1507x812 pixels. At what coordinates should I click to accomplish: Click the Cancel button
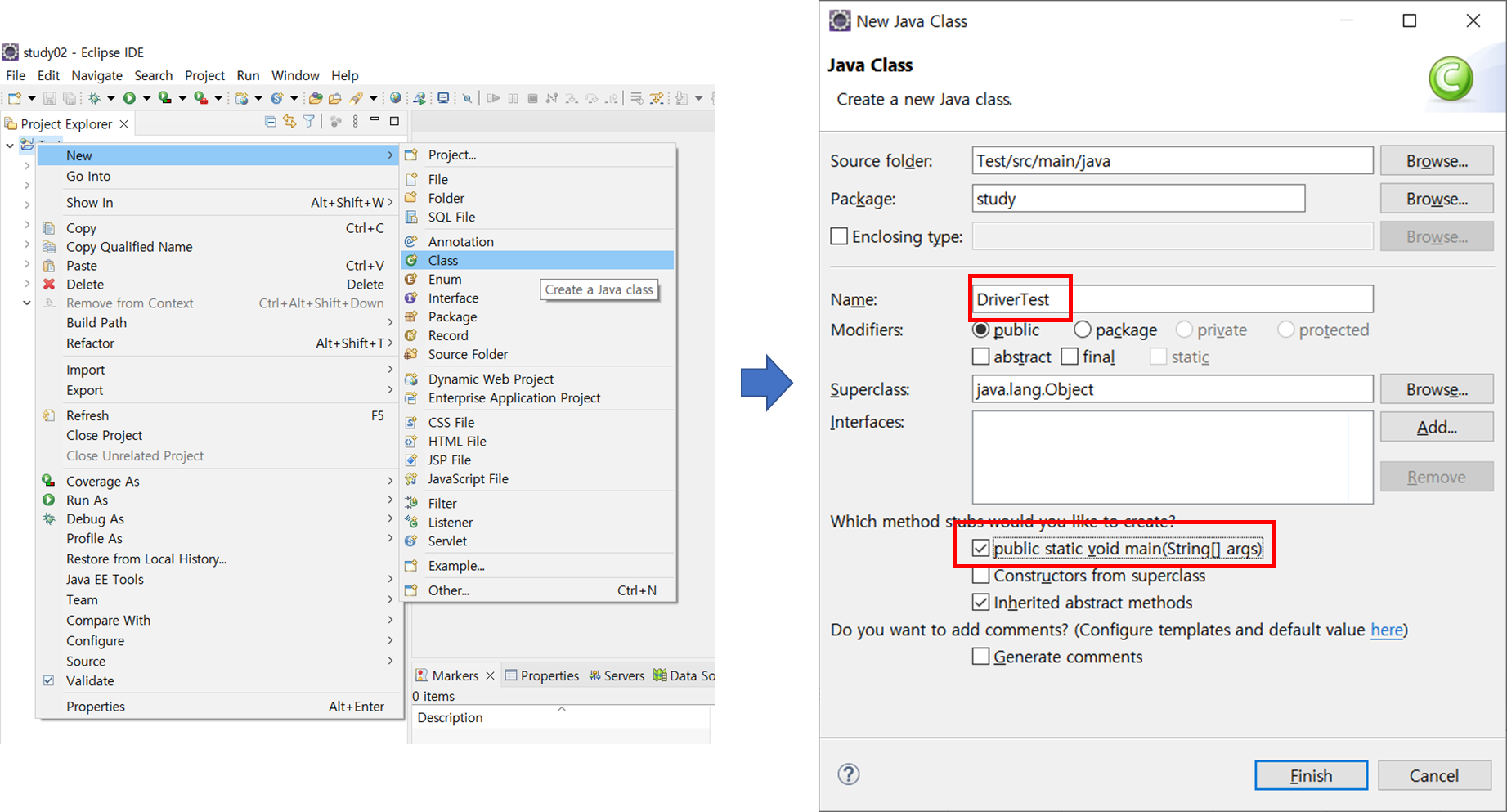click(x=1434, y=775)
